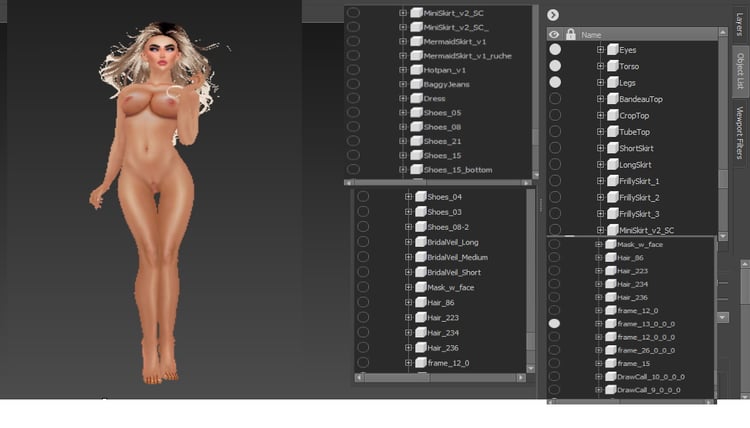
Task: Enable visibility for BaggyJeans
Action: pyautogui.click(x=353, y=84)
